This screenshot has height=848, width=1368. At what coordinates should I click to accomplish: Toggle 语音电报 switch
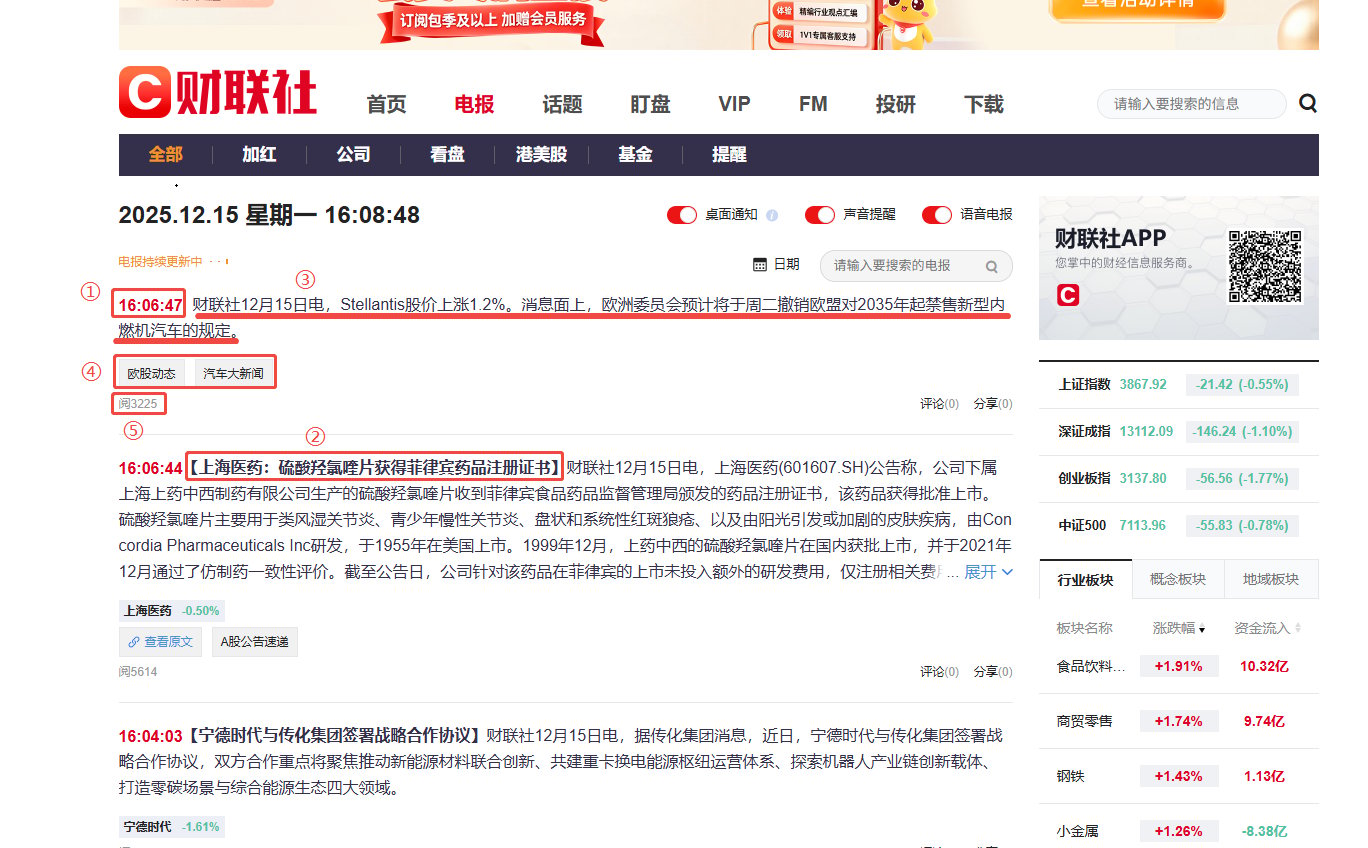click(937, 215)
